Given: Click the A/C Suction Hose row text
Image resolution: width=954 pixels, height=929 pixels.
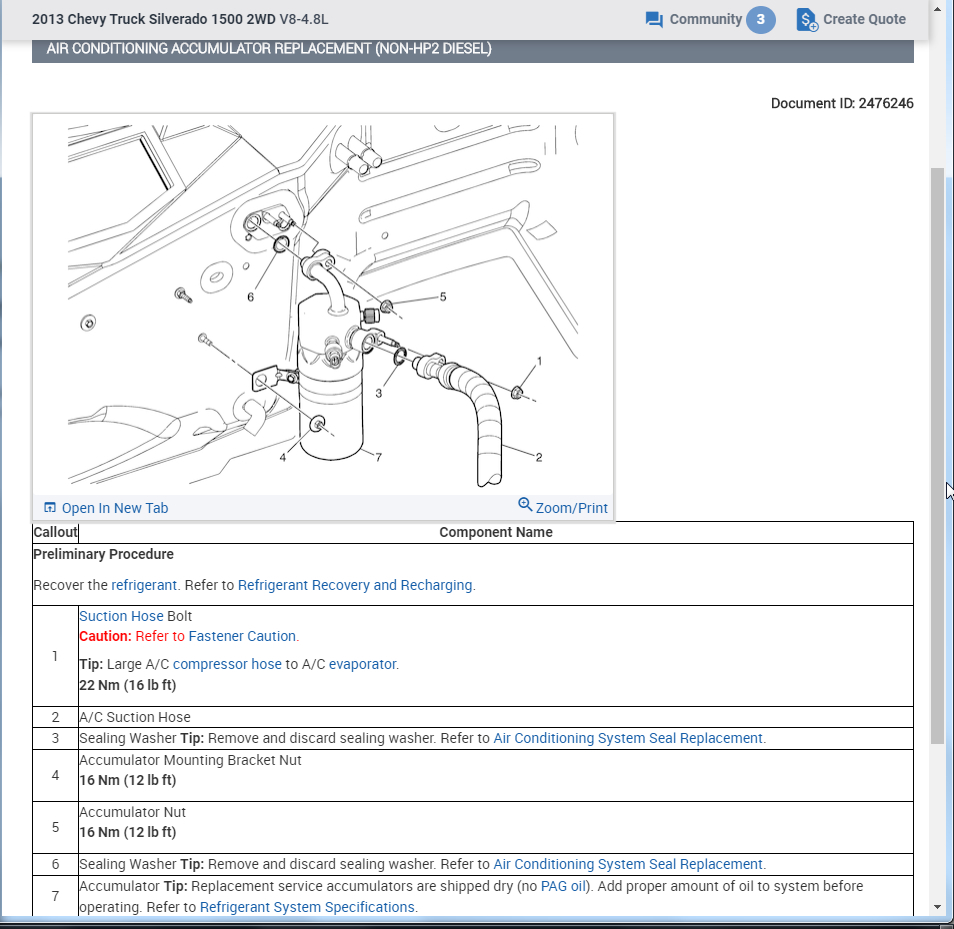Looking at the screenshot, I should 135,717.
